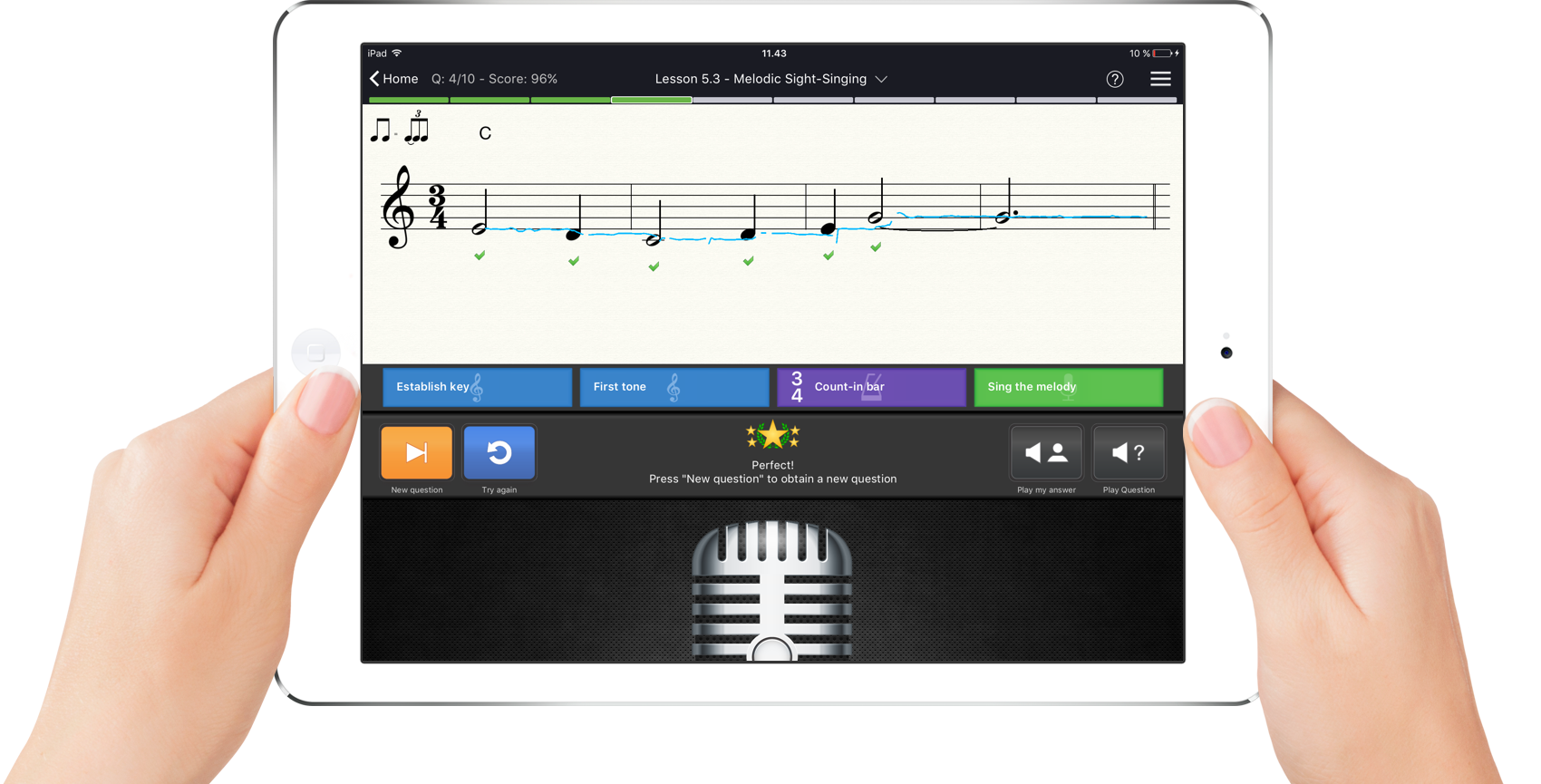Click the first completed progress segment

click(x=409, y=100)
